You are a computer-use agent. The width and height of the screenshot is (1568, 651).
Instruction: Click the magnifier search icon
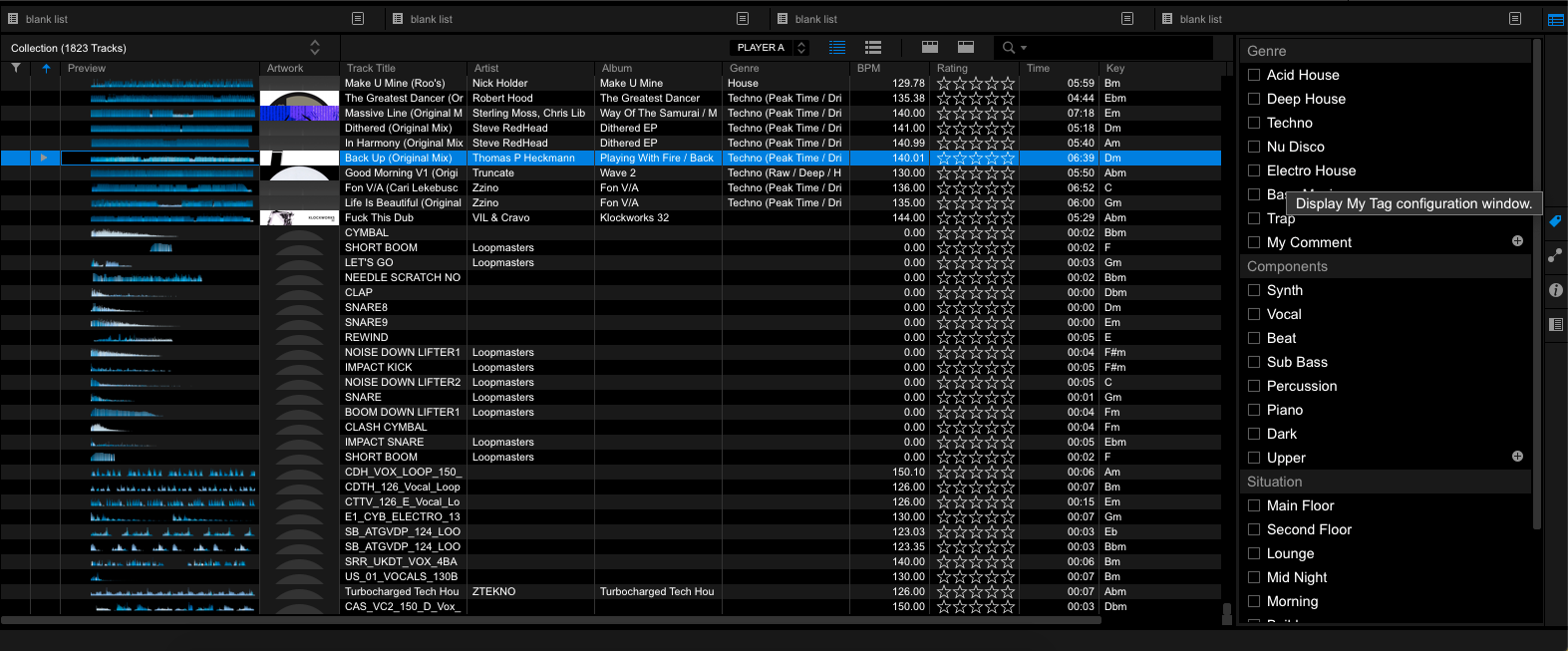[1009, 48]
